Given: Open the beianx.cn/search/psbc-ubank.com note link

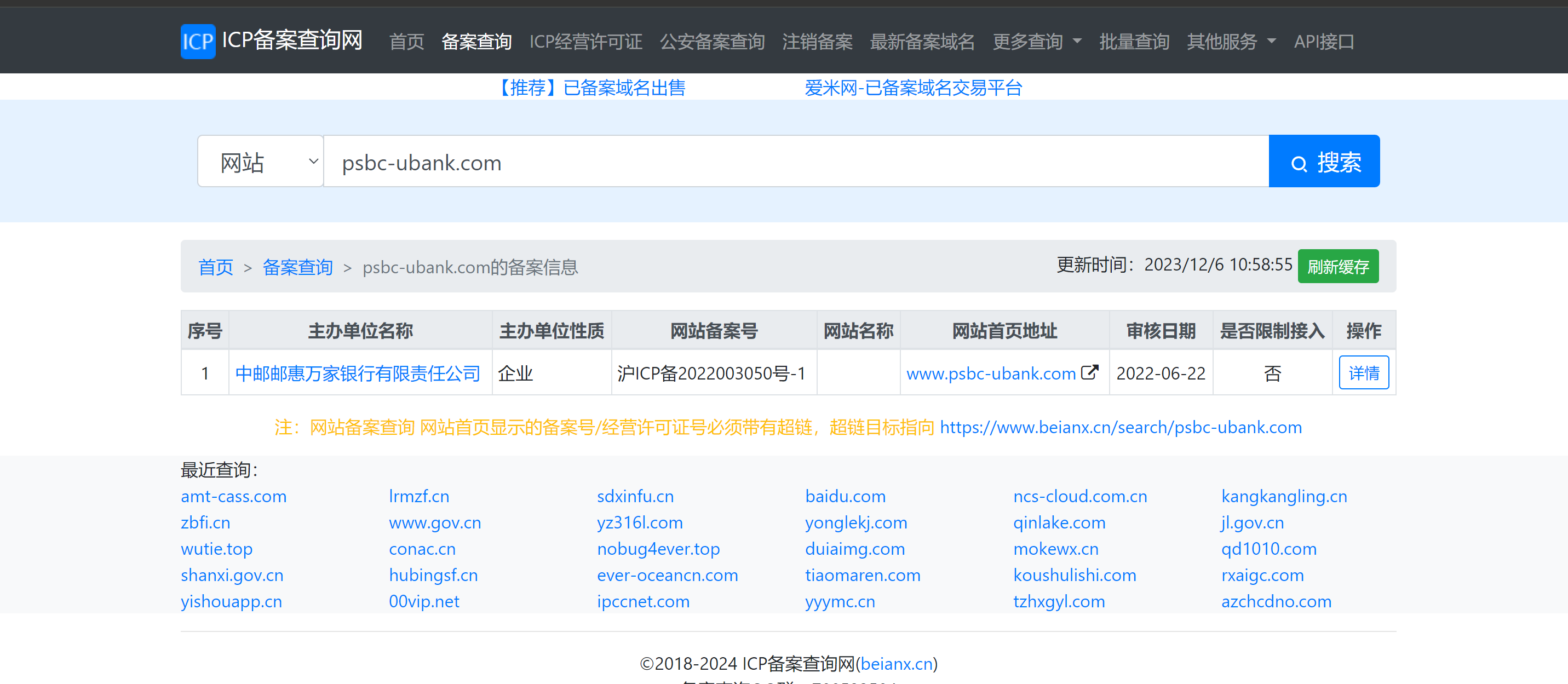Looking at the screenshot, I should 1120,427.
